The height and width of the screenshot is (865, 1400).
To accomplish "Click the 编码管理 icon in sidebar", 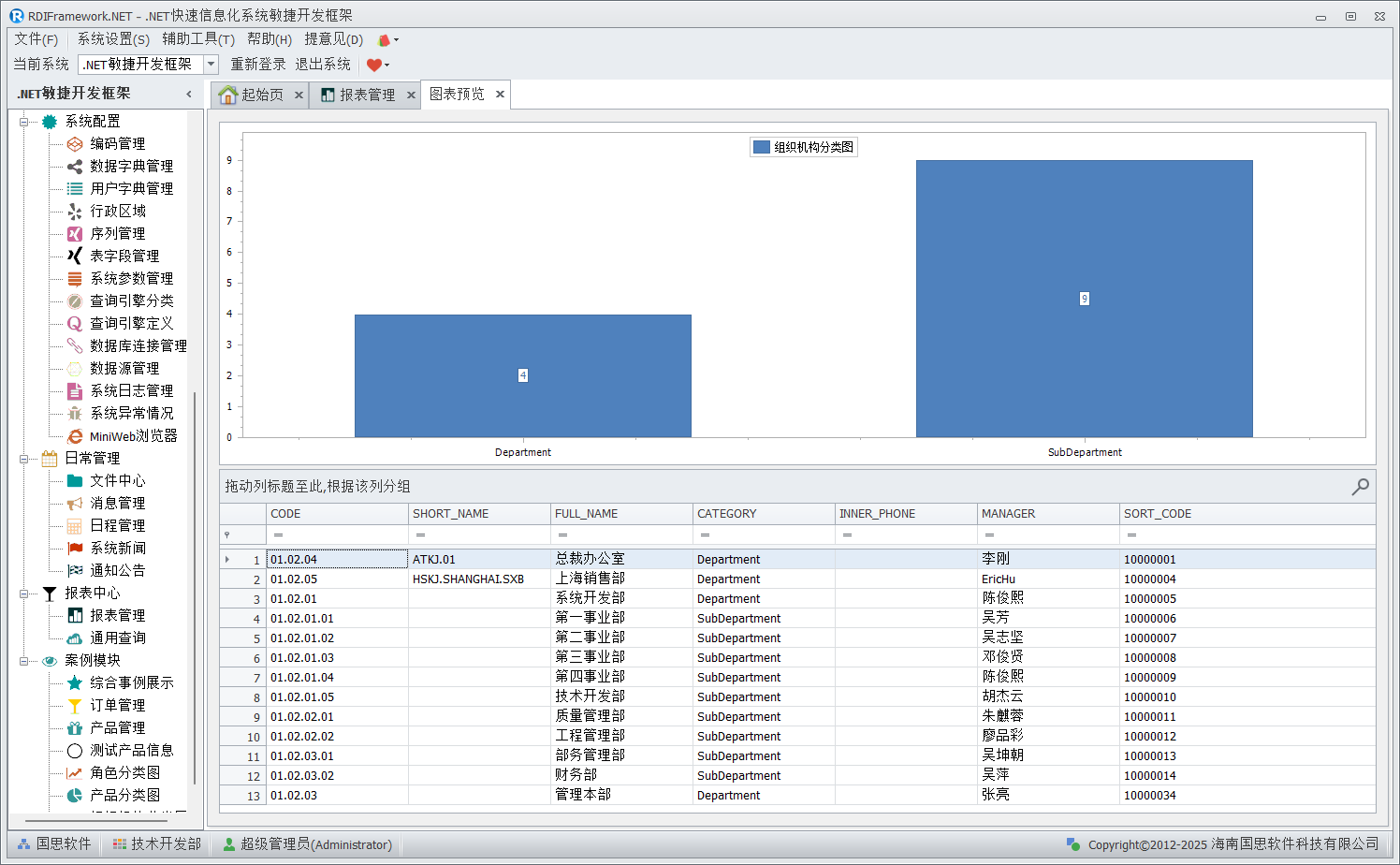I will point(75,144).
